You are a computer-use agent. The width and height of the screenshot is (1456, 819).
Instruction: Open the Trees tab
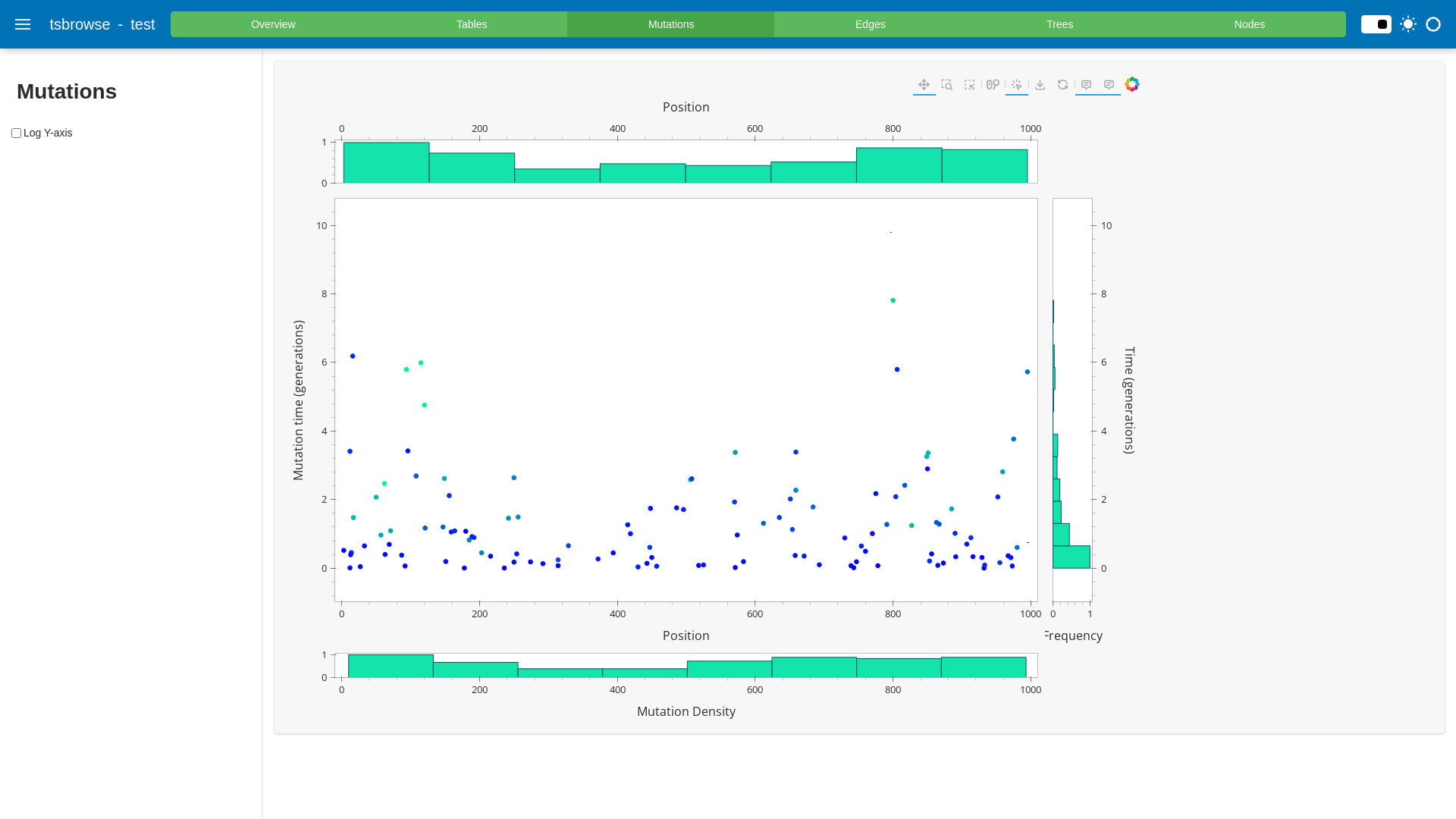(1059, 24)
